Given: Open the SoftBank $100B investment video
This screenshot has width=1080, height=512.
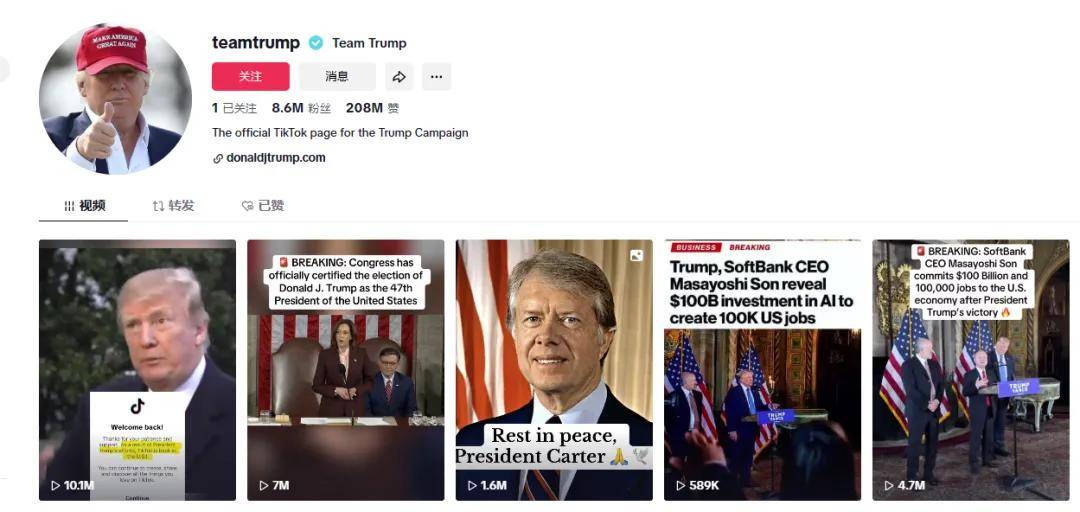Looking at the screenshot, I should click(x=762, y=370).
